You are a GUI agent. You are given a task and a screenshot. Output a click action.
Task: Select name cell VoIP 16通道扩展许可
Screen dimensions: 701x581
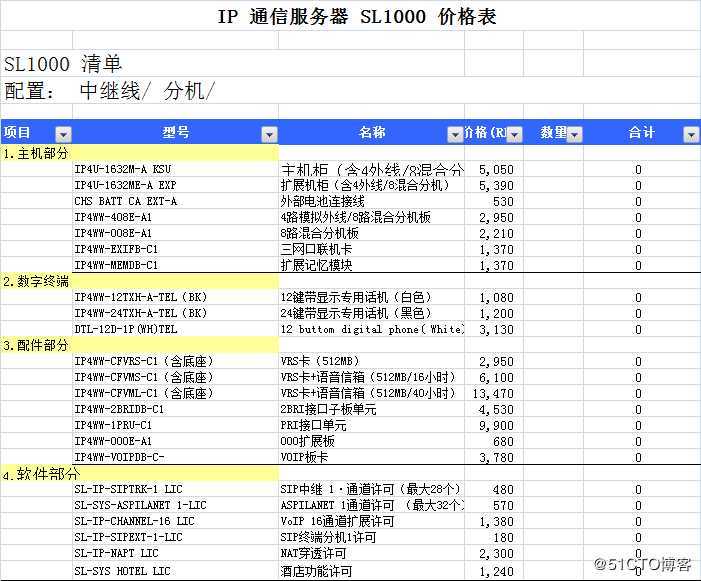click(372, 521)
